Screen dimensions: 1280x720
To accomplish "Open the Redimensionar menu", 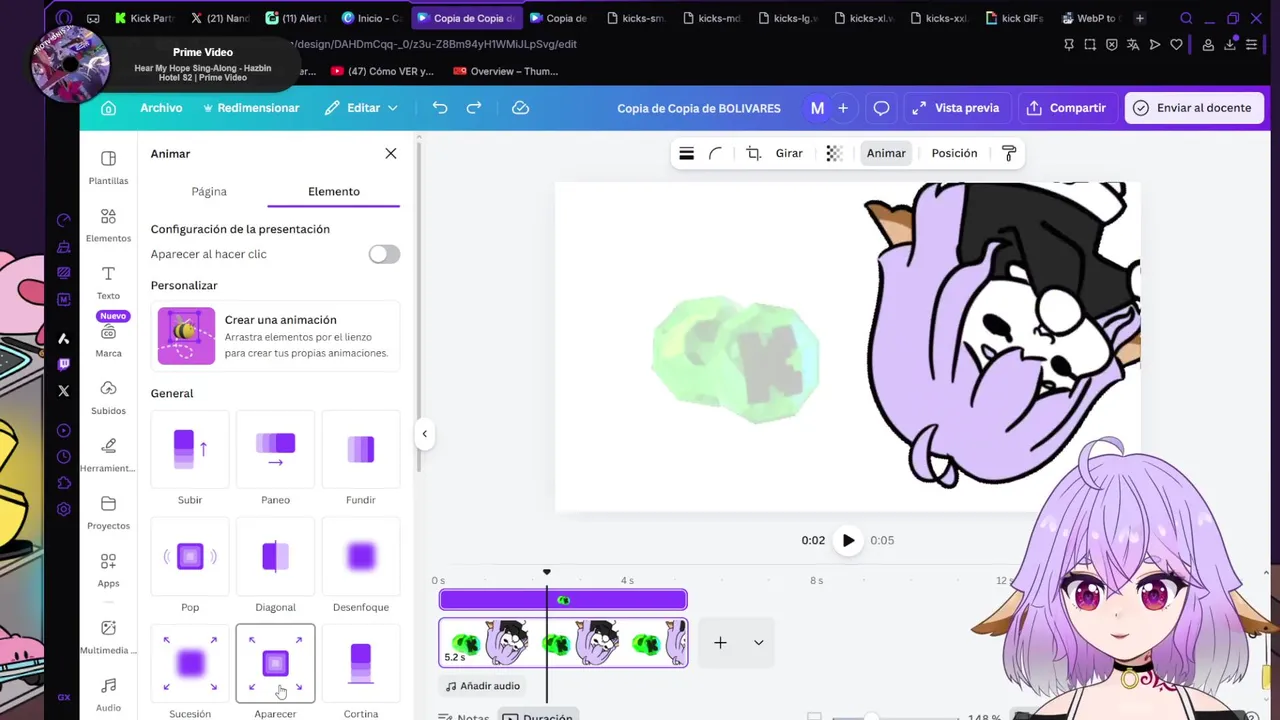I will click(x=250, y=108).
